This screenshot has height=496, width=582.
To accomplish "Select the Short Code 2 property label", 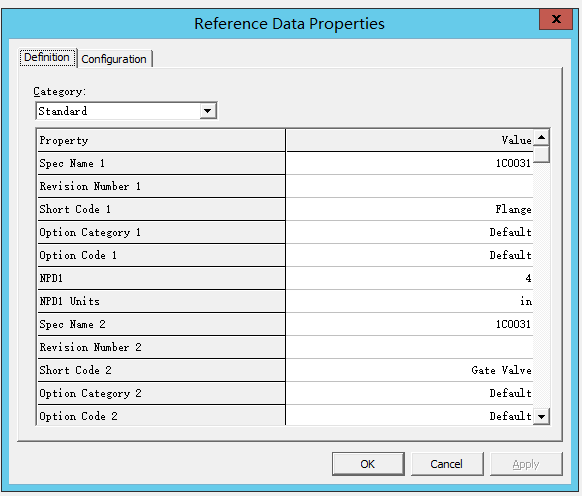I will (x=161, y=371).
